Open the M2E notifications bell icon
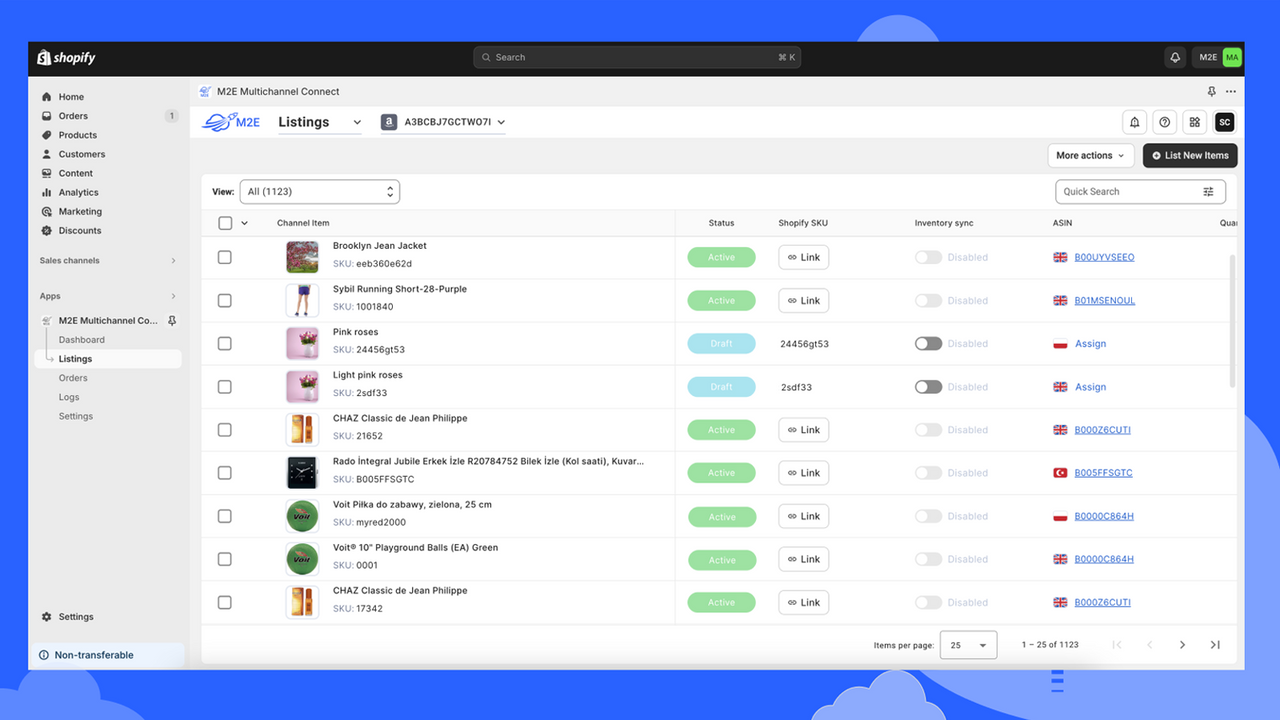This screenshot has width=1280, height=720. pyautogui.click(x=1134, y=121)
